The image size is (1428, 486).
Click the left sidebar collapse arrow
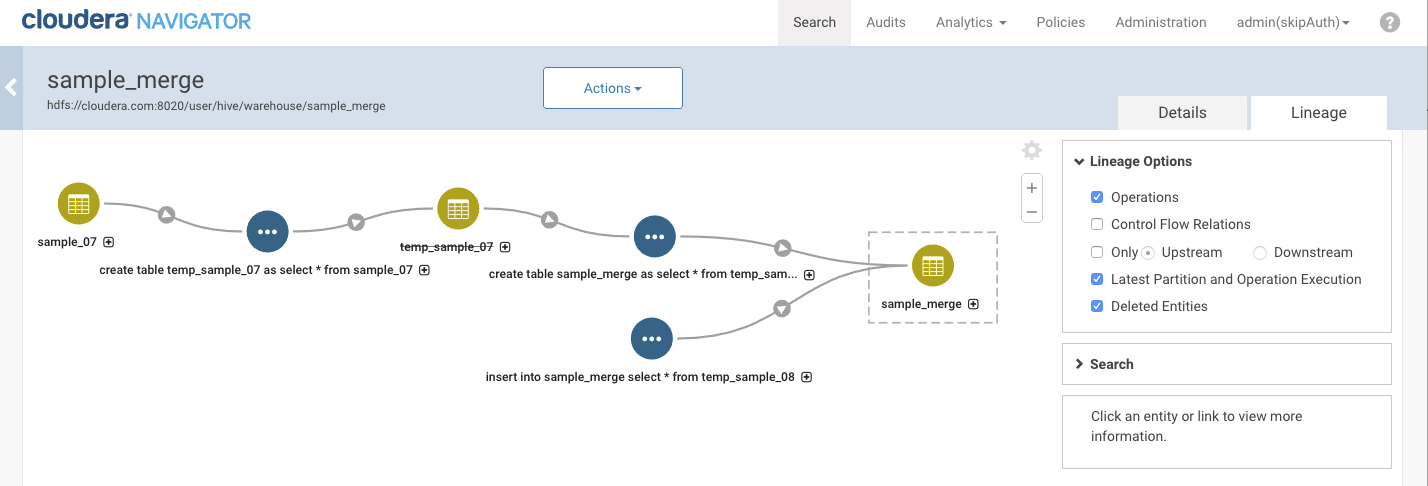pos(11,87)
